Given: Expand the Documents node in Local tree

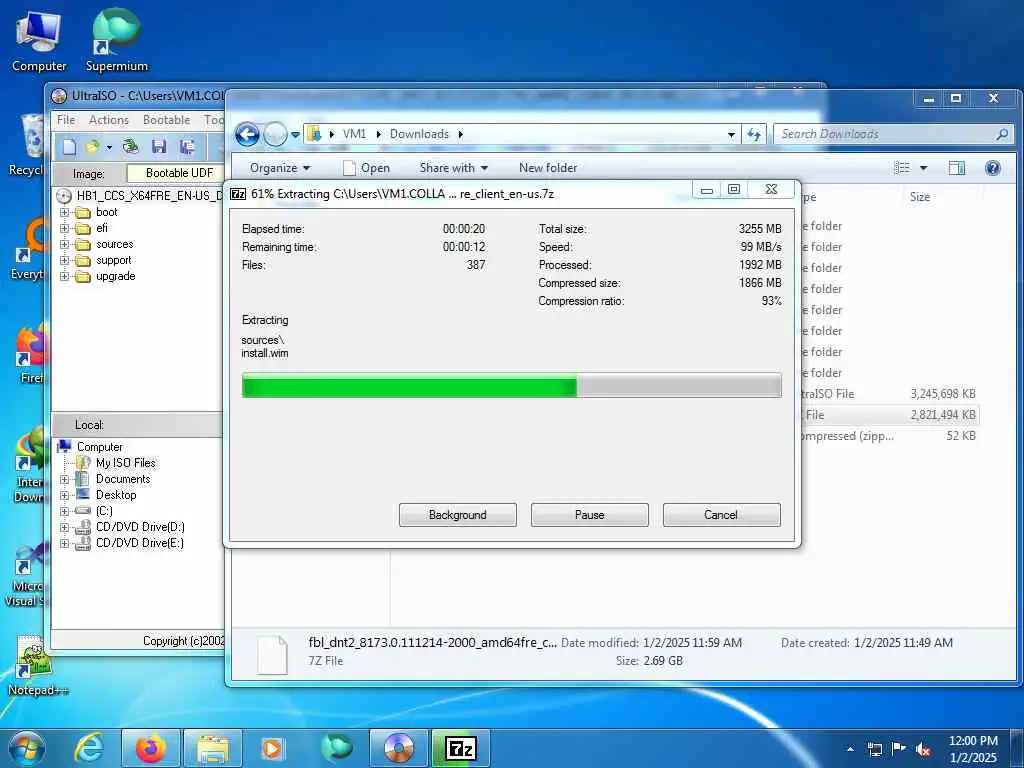Looking at the screenshot, I should point(64,479).
